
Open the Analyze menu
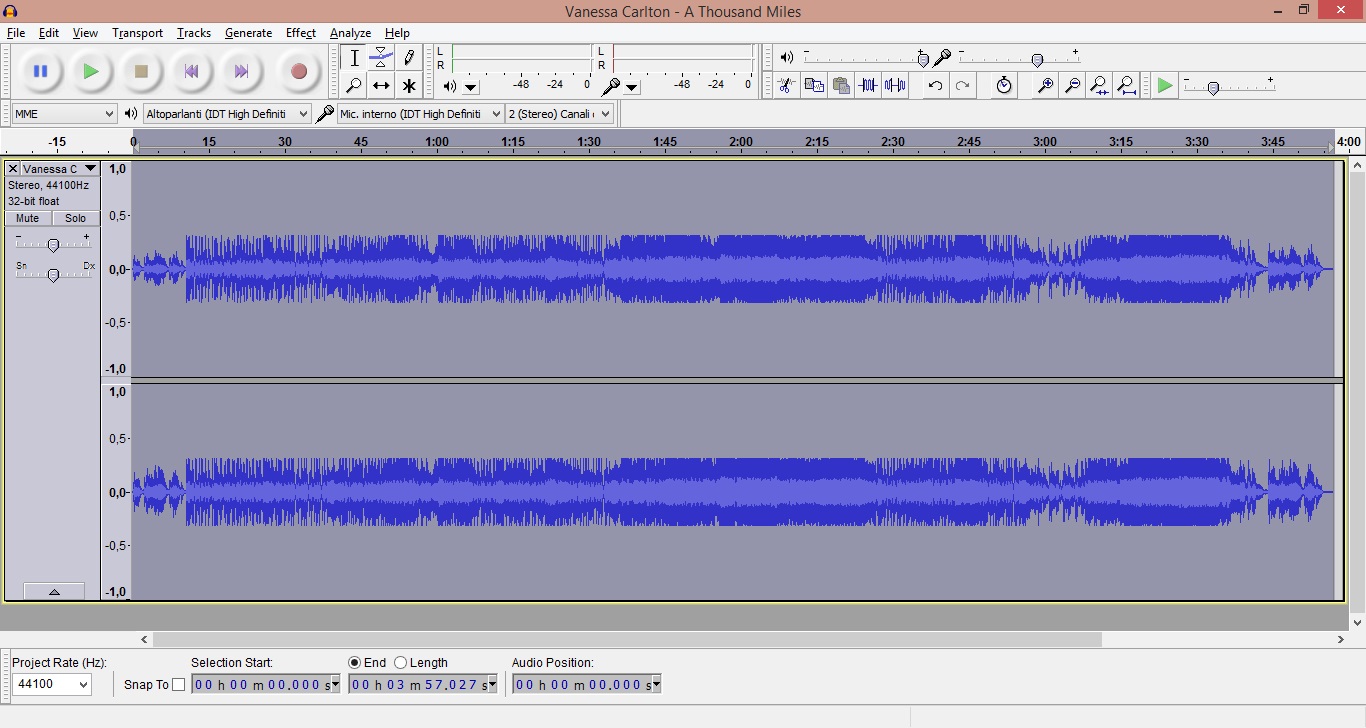[x=350, y=33]
